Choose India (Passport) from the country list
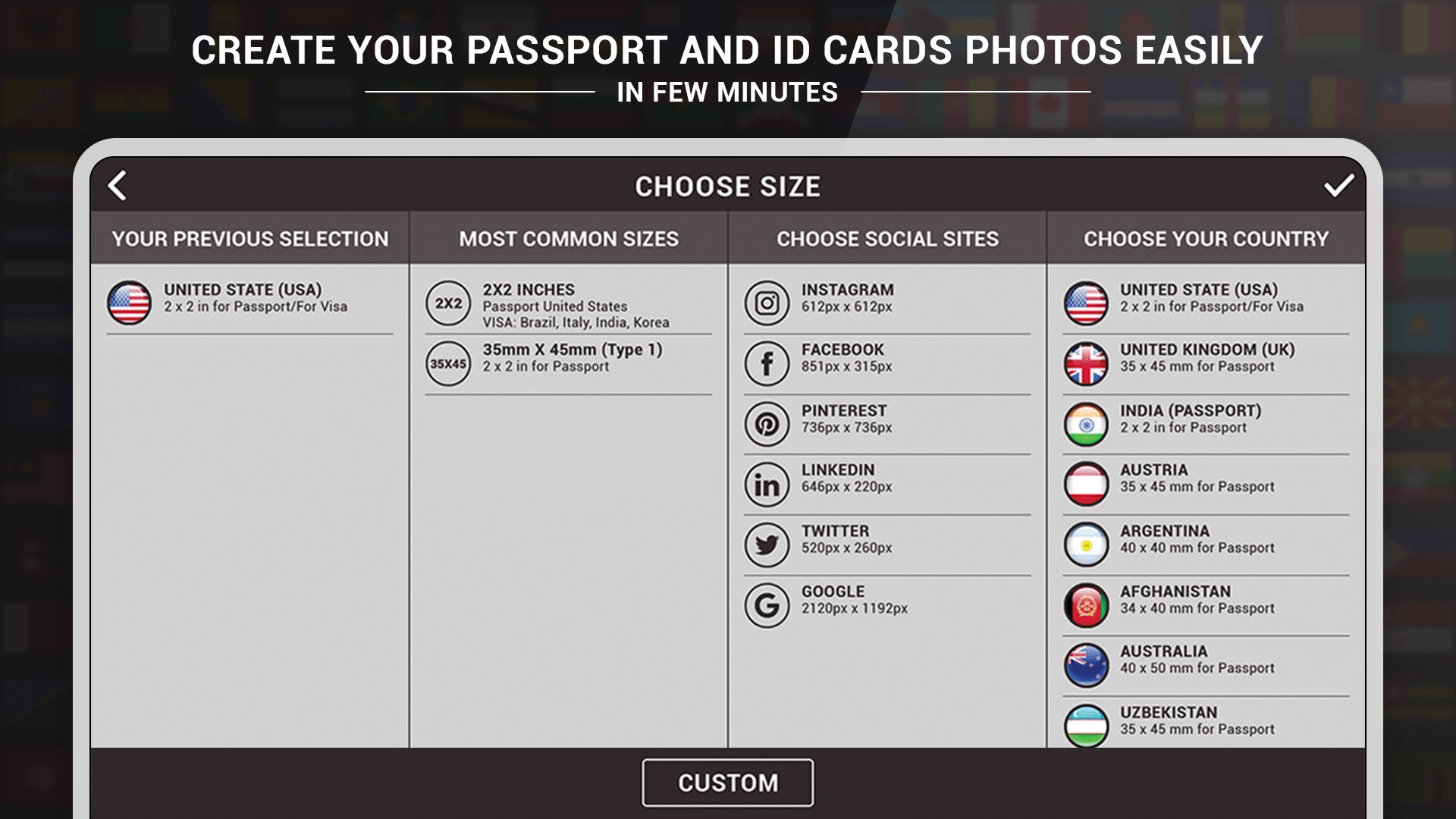 [x=1190, y=418]
